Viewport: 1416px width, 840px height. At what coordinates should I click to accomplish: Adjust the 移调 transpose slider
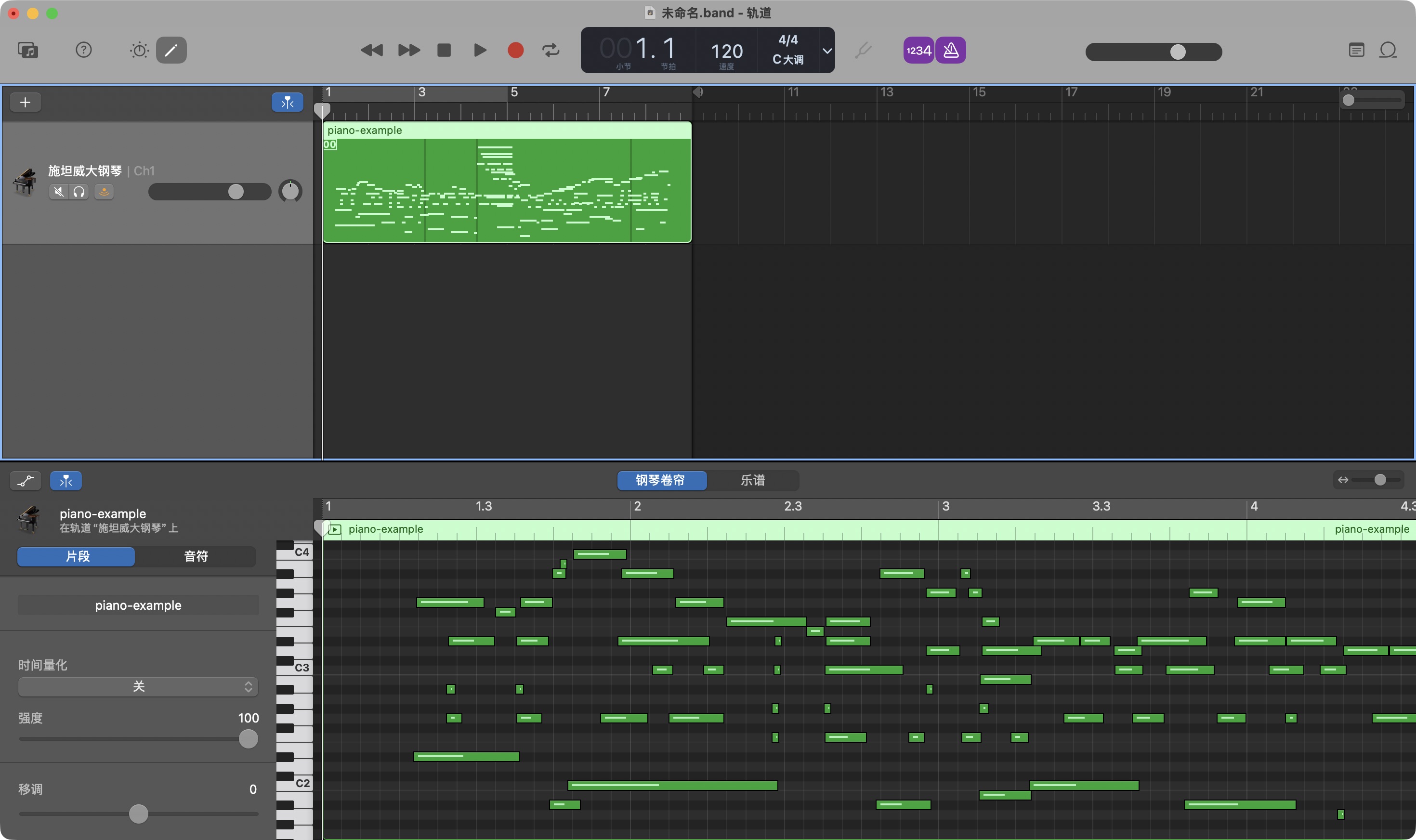coord(138,814)
